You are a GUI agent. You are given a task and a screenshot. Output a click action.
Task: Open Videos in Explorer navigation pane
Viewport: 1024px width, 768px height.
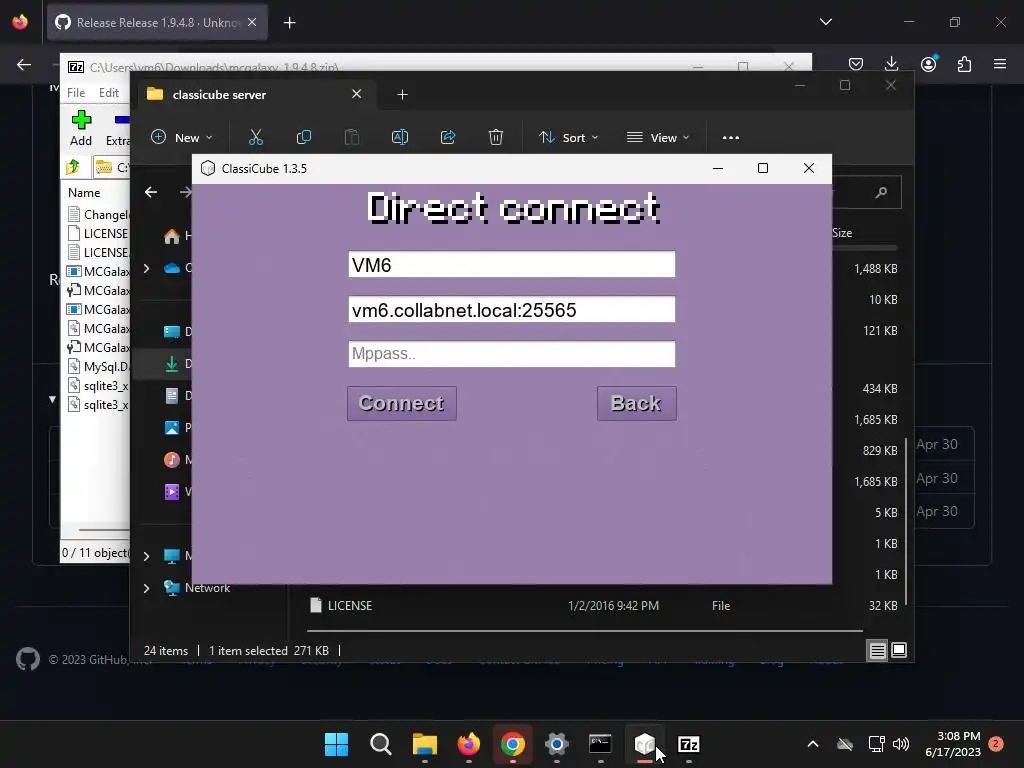coord(177,492)
